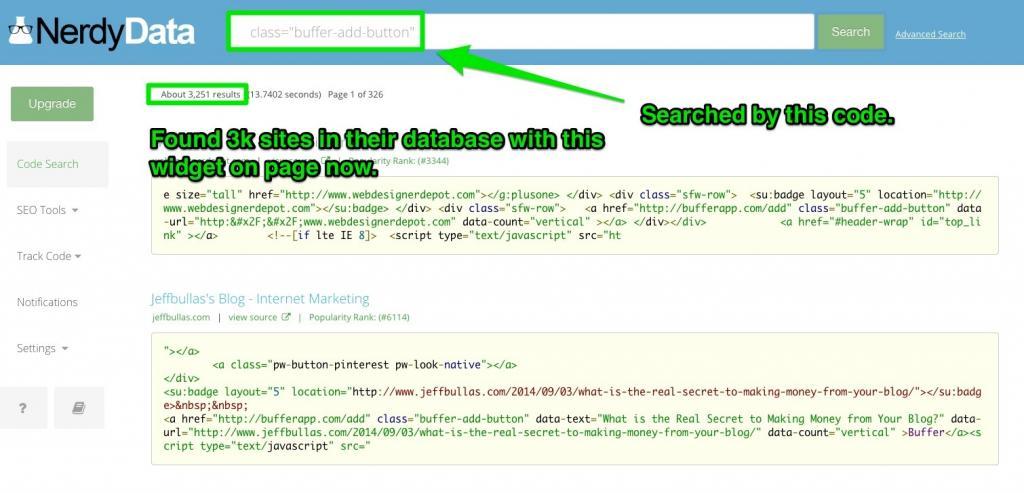The height and width of the screenshot is (493, 1024).
Task: Expand the Track Code menu
Action: pos(49,256)
